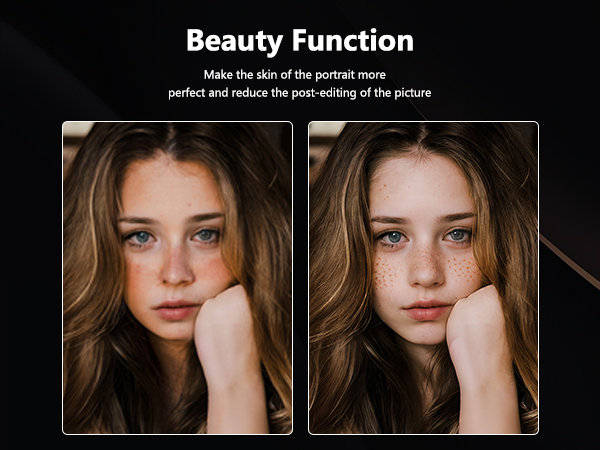Click the "Make the skin of the portrait more" line
Viewport: 600px width, 450px height.
coord(294,75)
